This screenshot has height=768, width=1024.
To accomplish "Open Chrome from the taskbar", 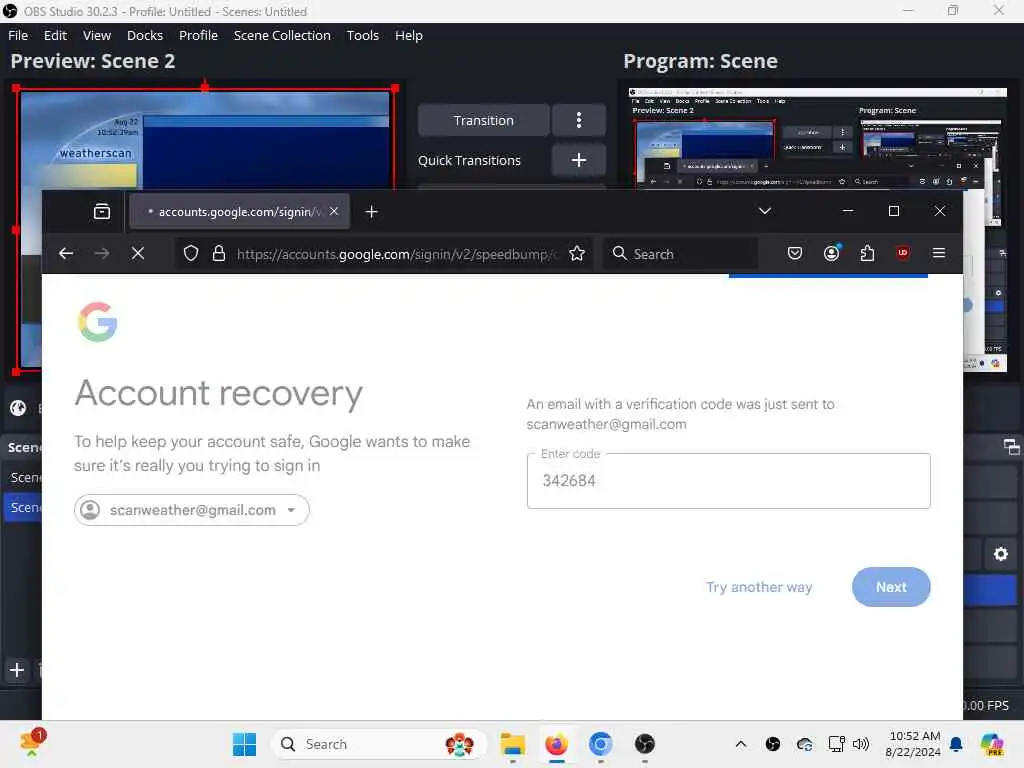I will [x=600, y=744].
